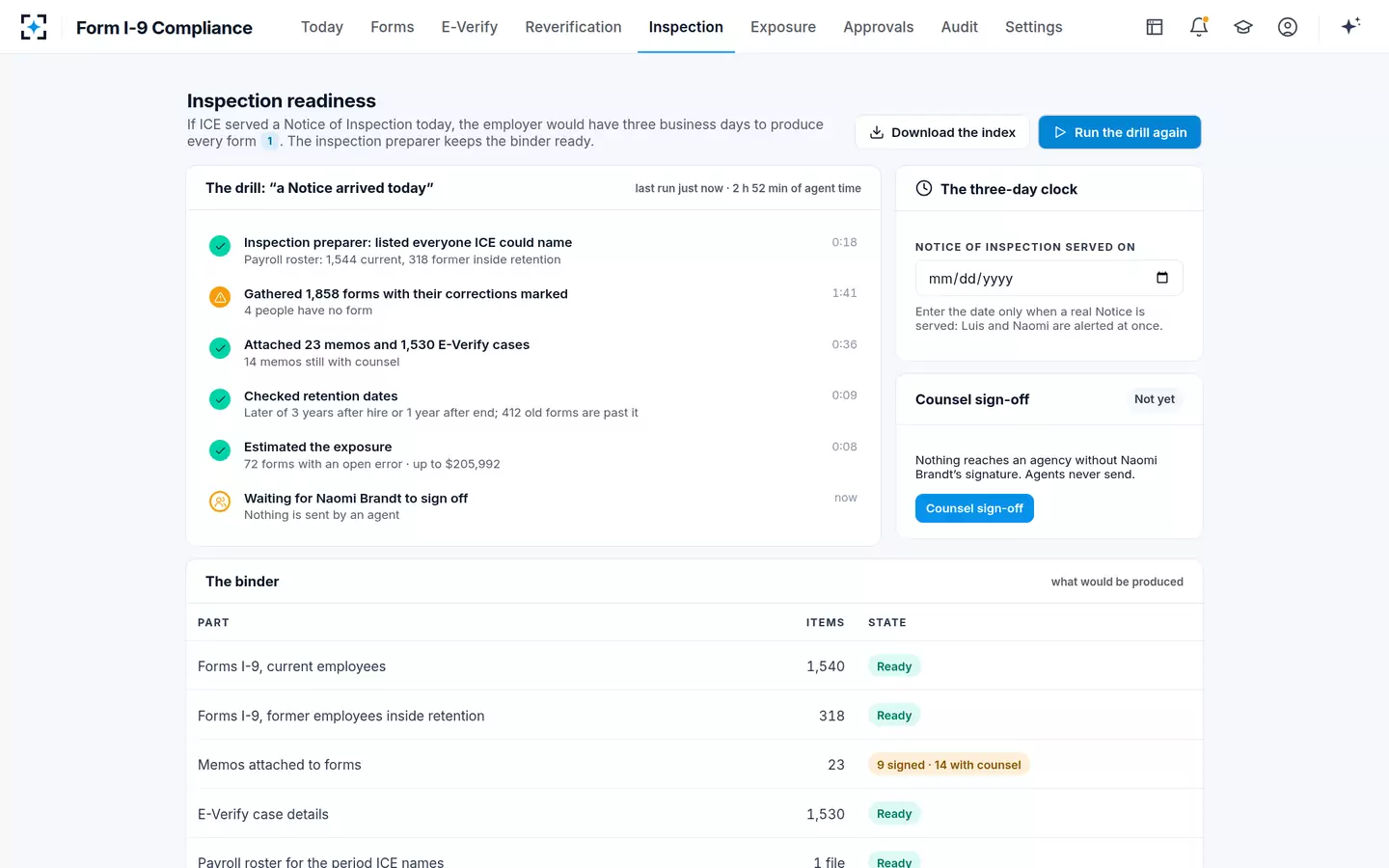This screenshot has width=1389, height=868.
Task: Click footnote marker 1 in description
Action: tap(270, 141)
